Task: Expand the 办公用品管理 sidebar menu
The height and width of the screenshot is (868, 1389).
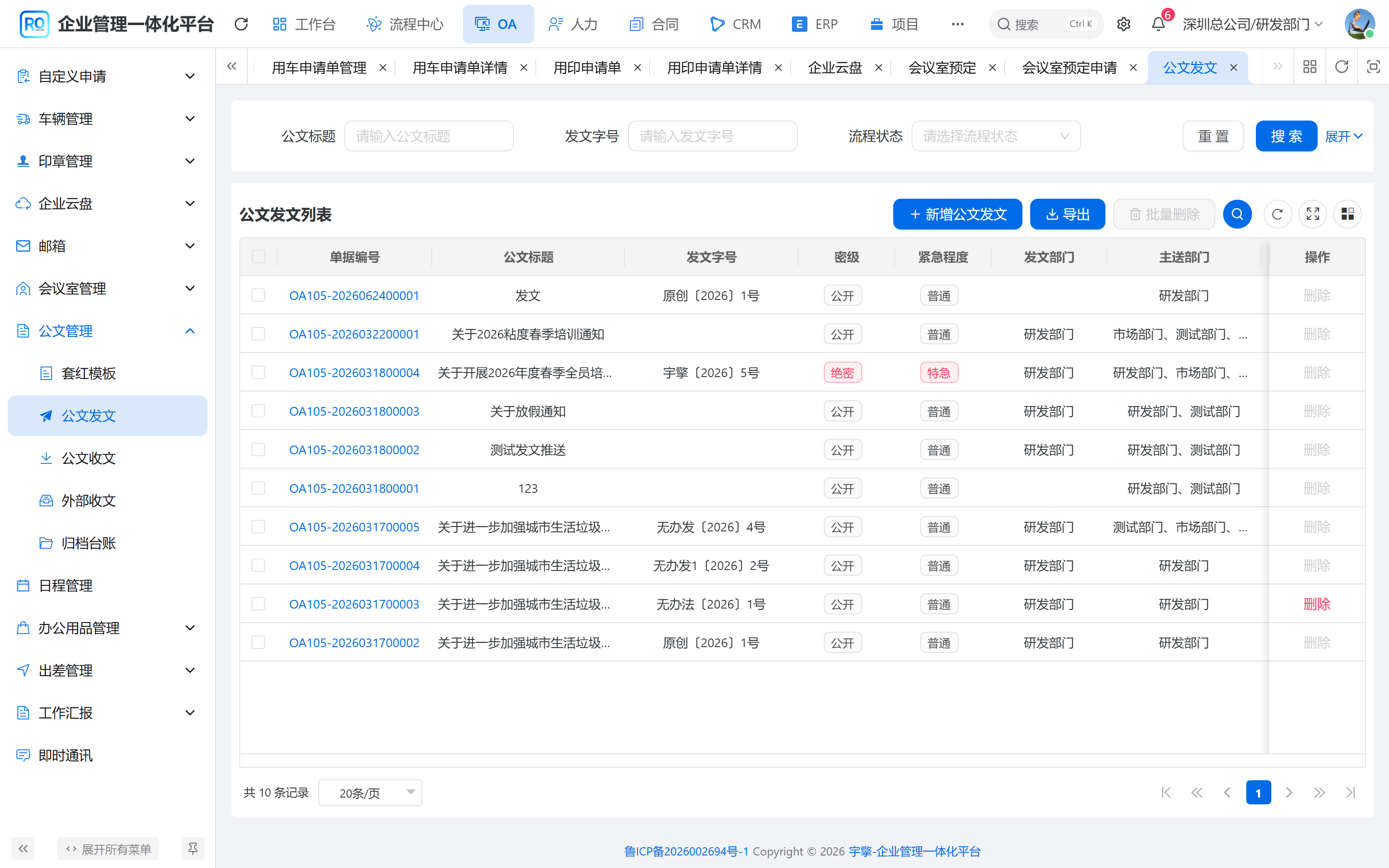Action: click(108, 628)
